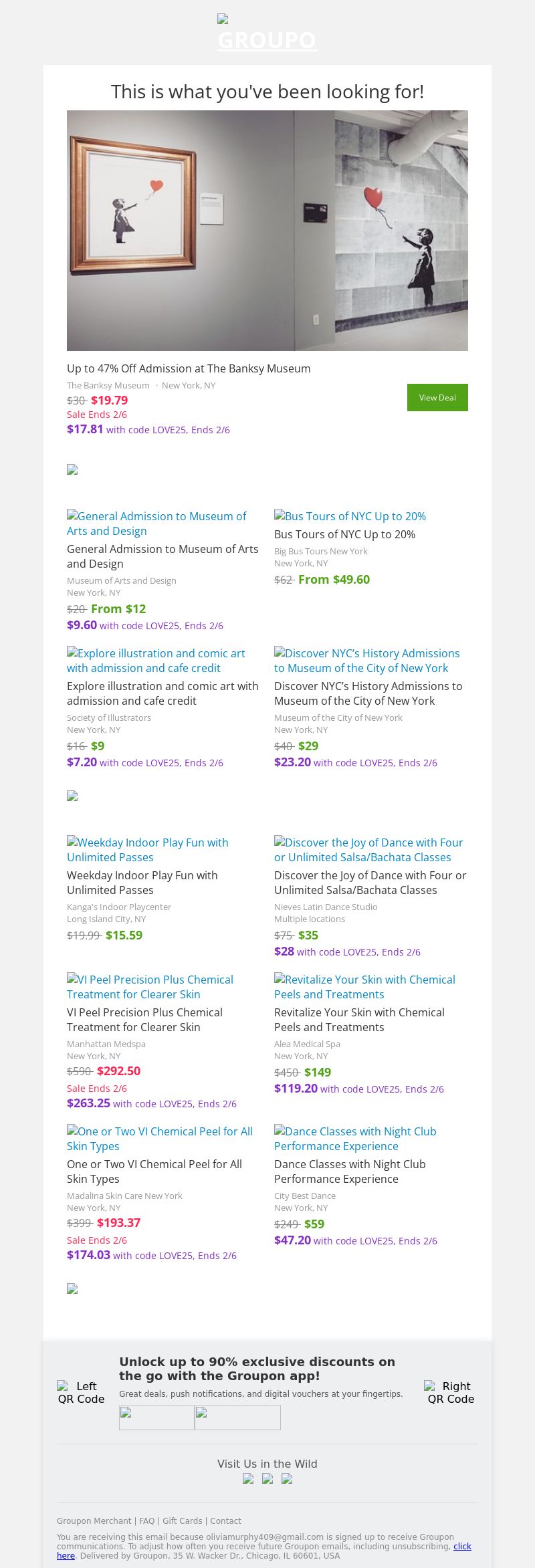Open the middle social media icon

(267, 1478)
